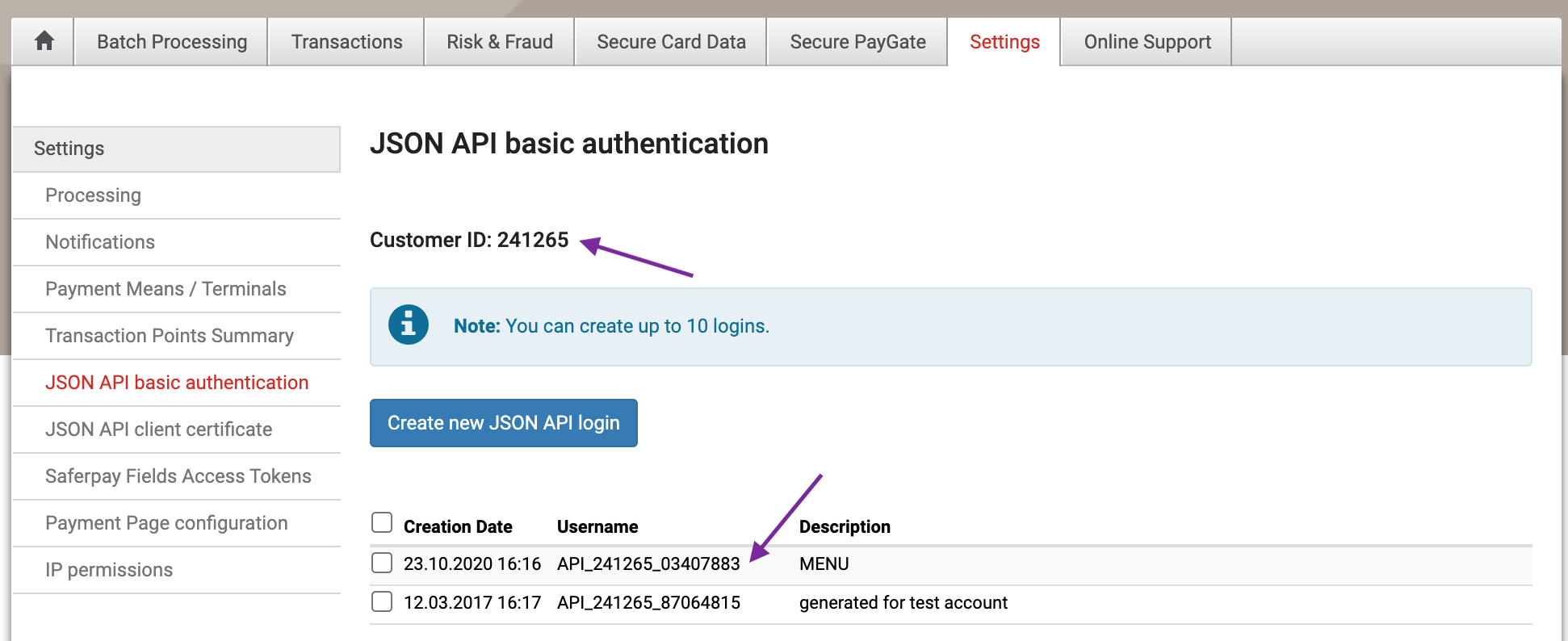Go to the home icon tab
1568x641 pixels.
(x=44, y=42)
